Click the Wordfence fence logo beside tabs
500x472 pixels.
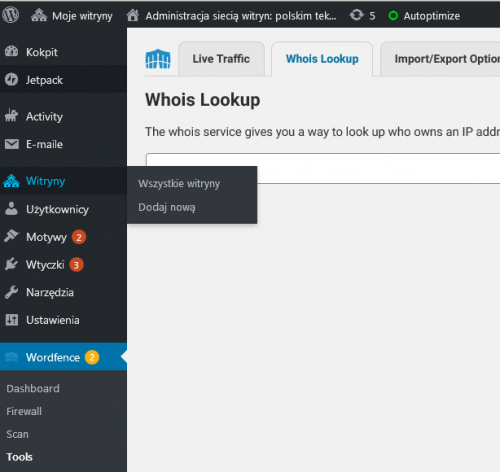[158, 59]
